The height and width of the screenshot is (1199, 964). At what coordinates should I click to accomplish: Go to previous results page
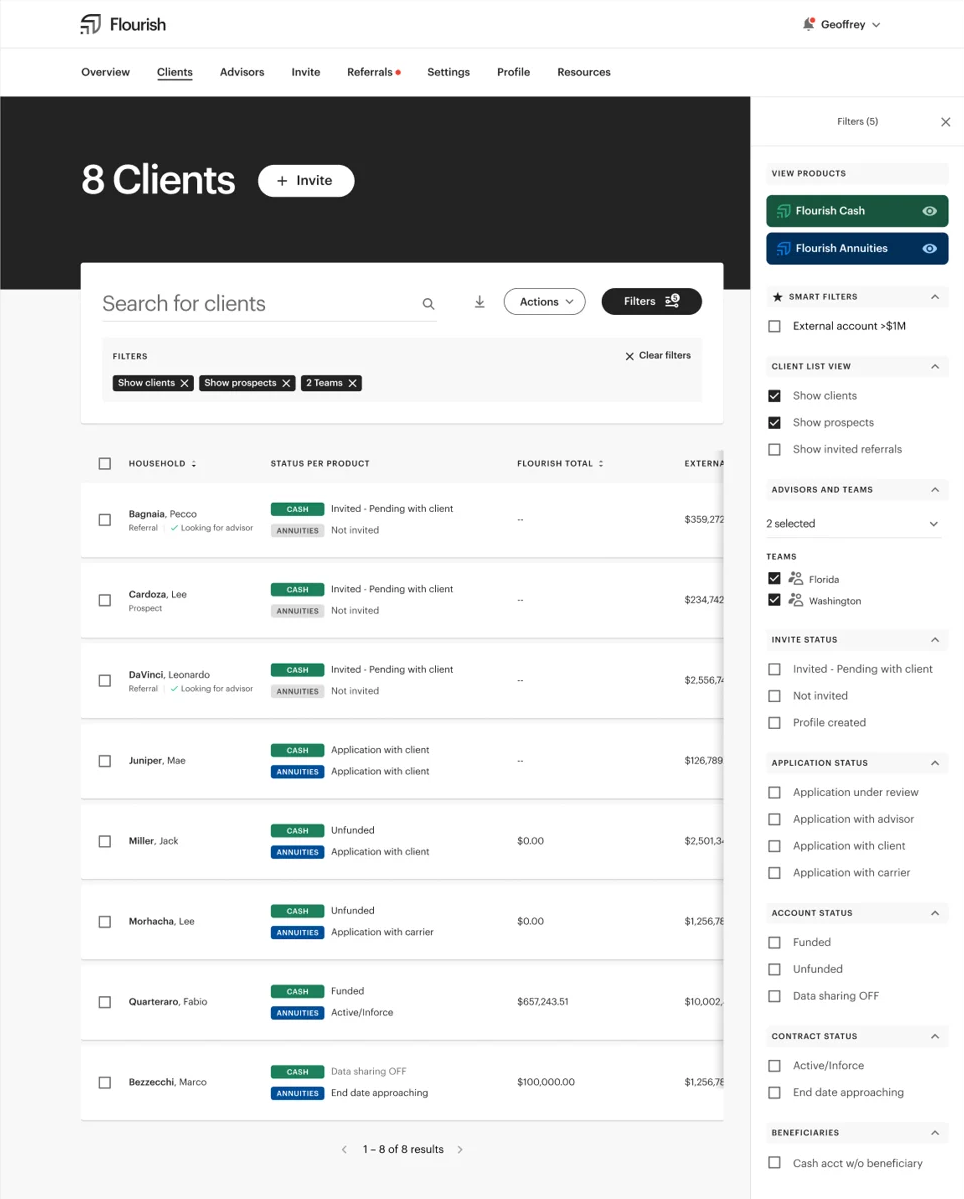click(344, 1149)
